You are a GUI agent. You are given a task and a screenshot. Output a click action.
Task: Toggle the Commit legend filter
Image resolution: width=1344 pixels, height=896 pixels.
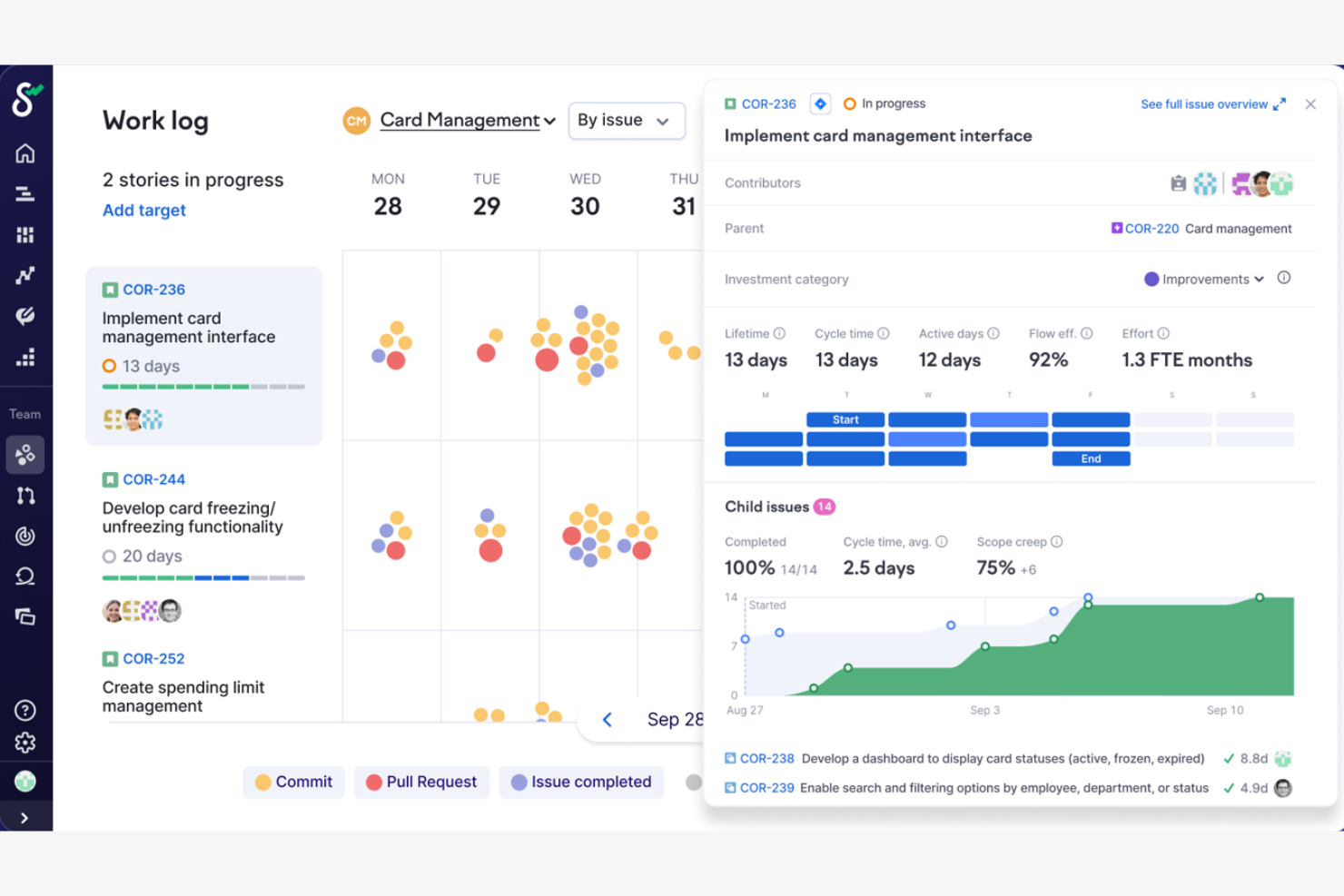click(x=293, y=782)
